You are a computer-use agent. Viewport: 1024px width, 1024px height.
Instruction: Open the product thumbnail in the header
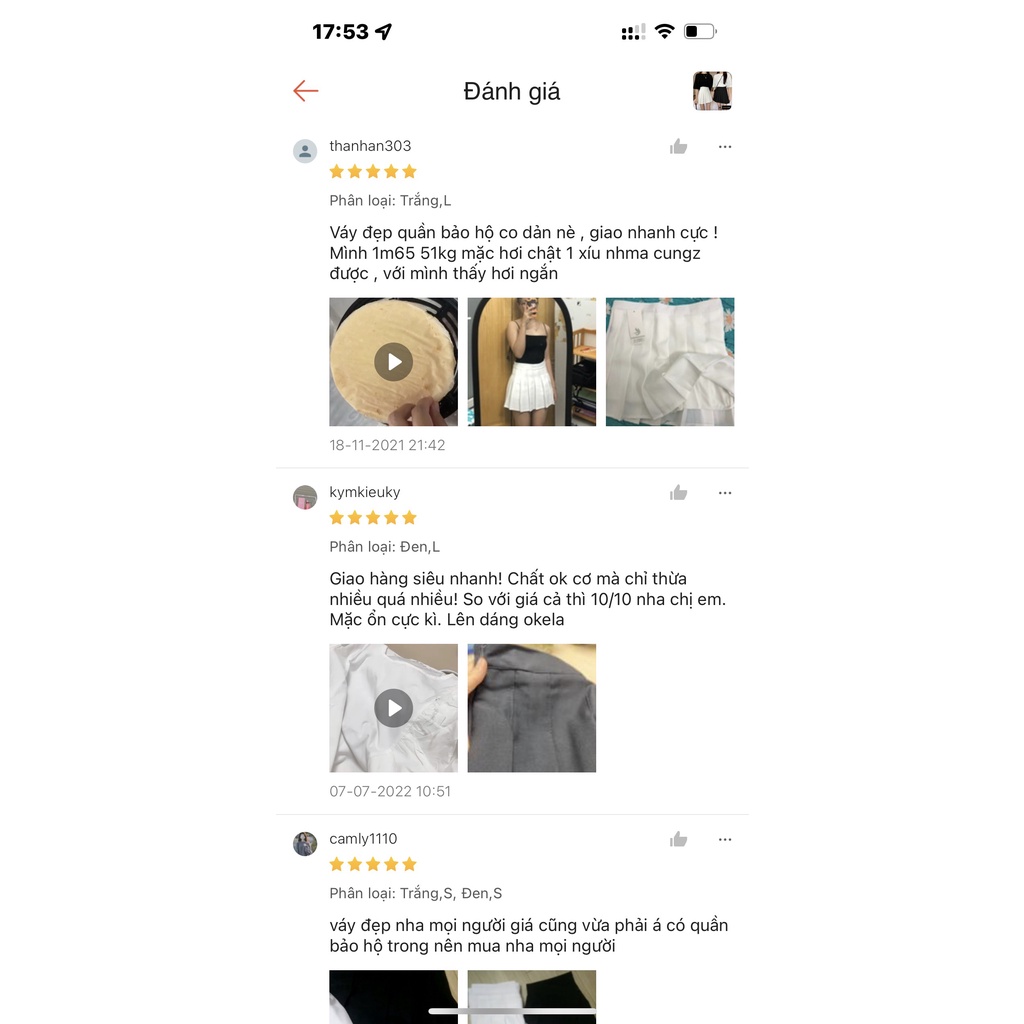(x=712, y=91)
